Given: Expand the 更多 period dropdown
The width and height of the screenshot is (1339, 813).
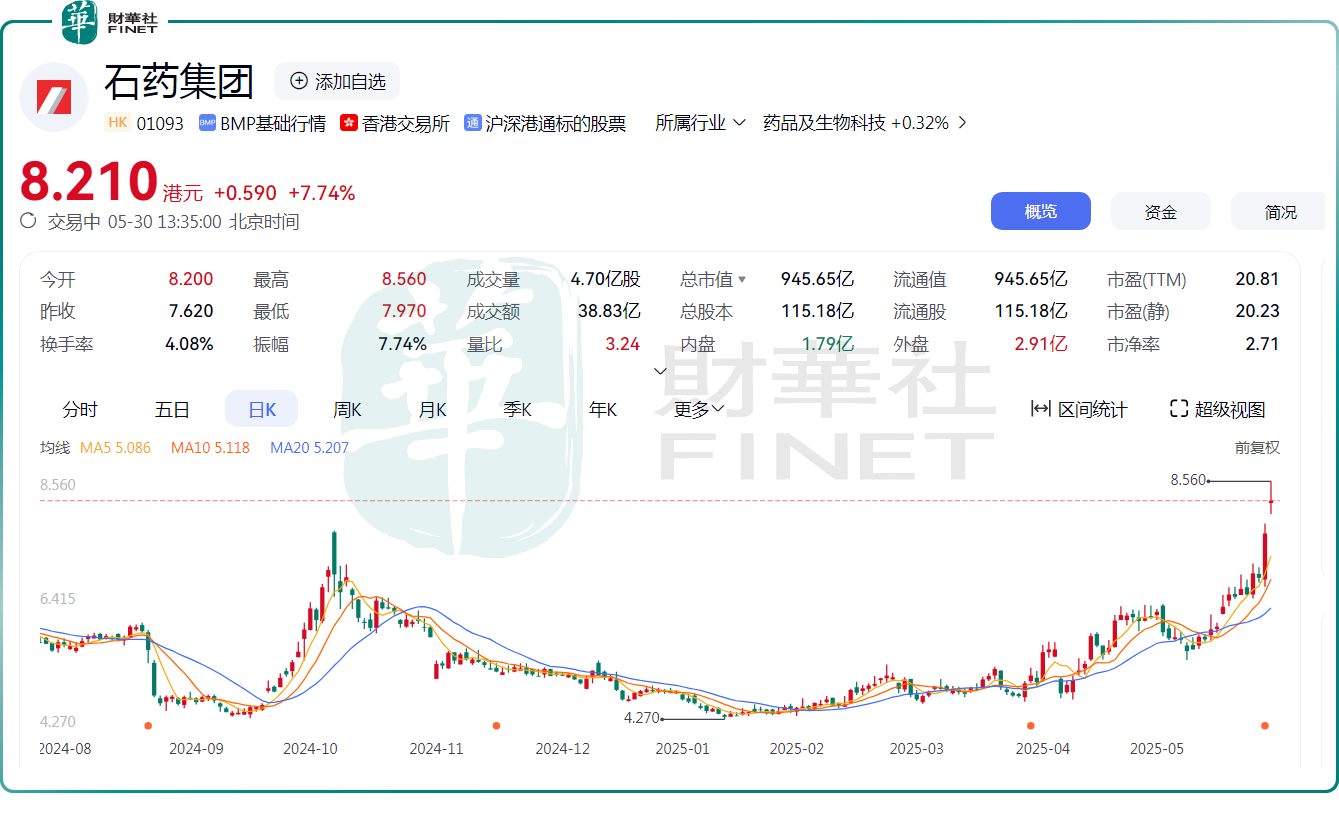Looking at the screenshot, I should (699, 409).
